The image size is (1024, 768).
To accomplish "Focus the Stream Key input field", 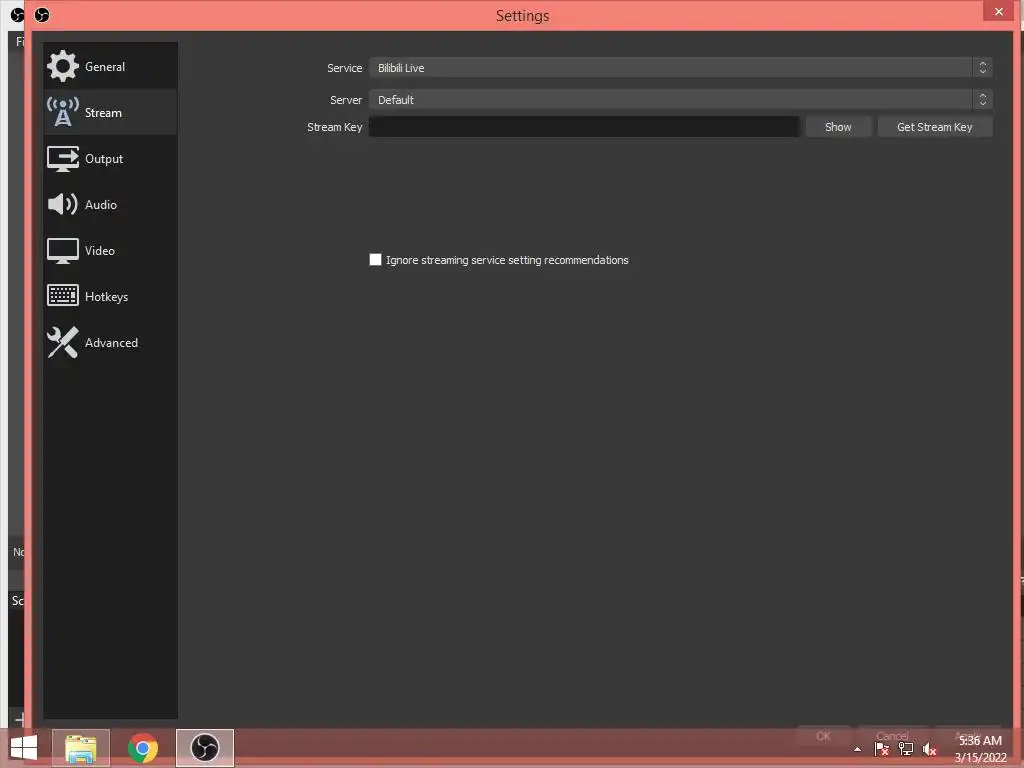I will (x=584, y=127).
